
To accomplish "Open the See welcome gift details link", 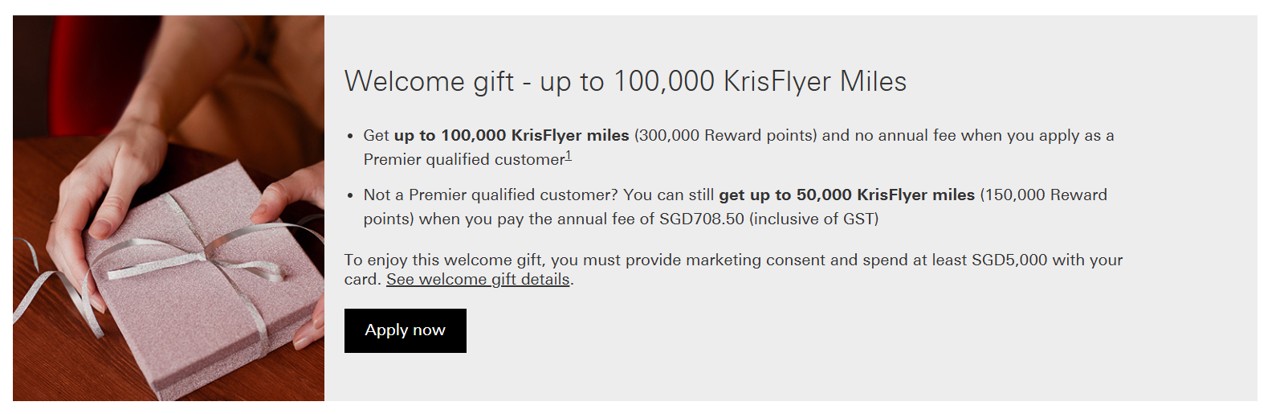I will pos(478,280).
